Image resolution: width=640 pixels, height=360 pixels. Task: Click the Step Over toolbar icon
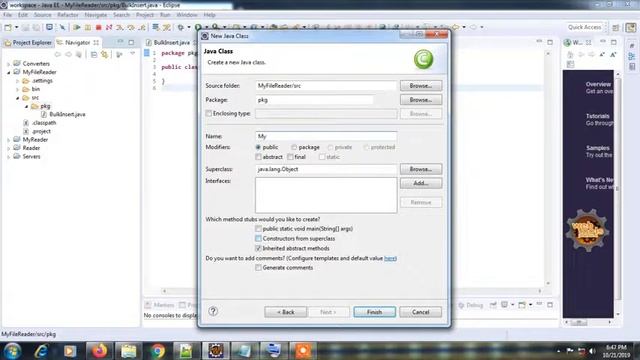[131, 27]
